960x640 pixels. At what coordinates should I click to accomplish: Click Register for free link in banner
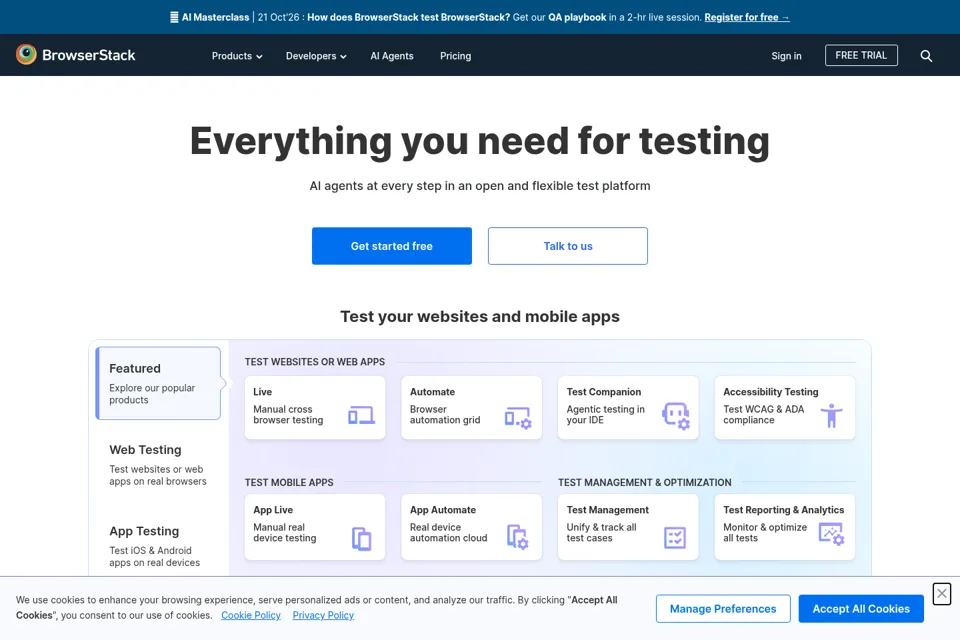click(x=747, y=17)
